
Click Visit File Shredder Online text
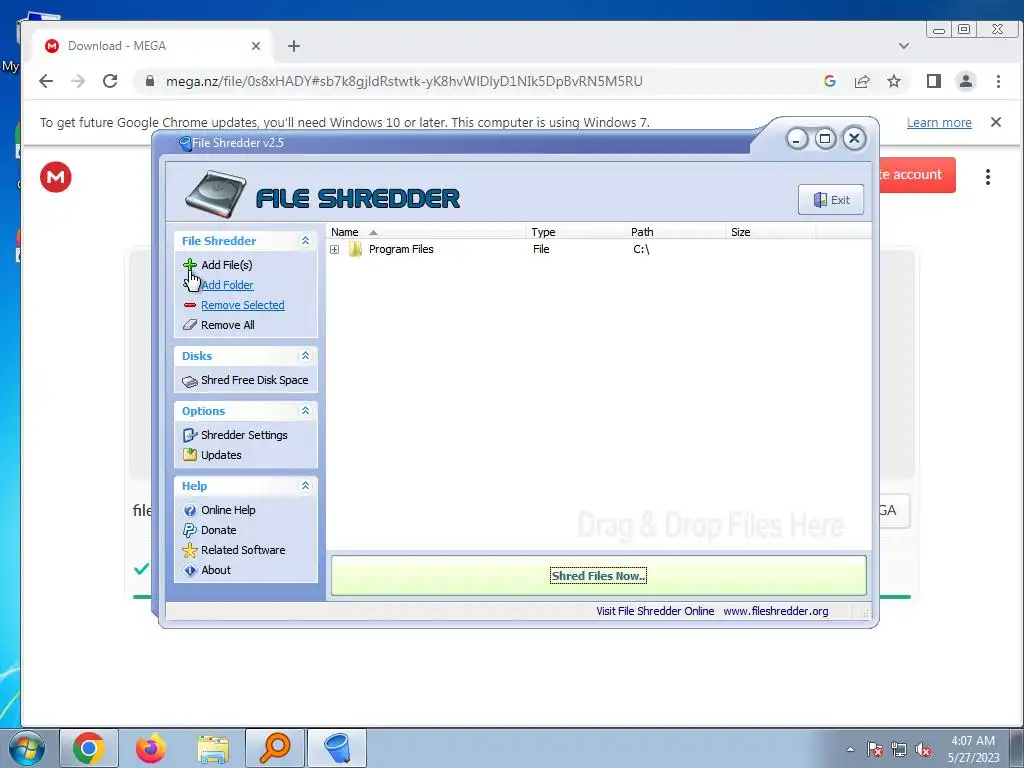[655, 611]
